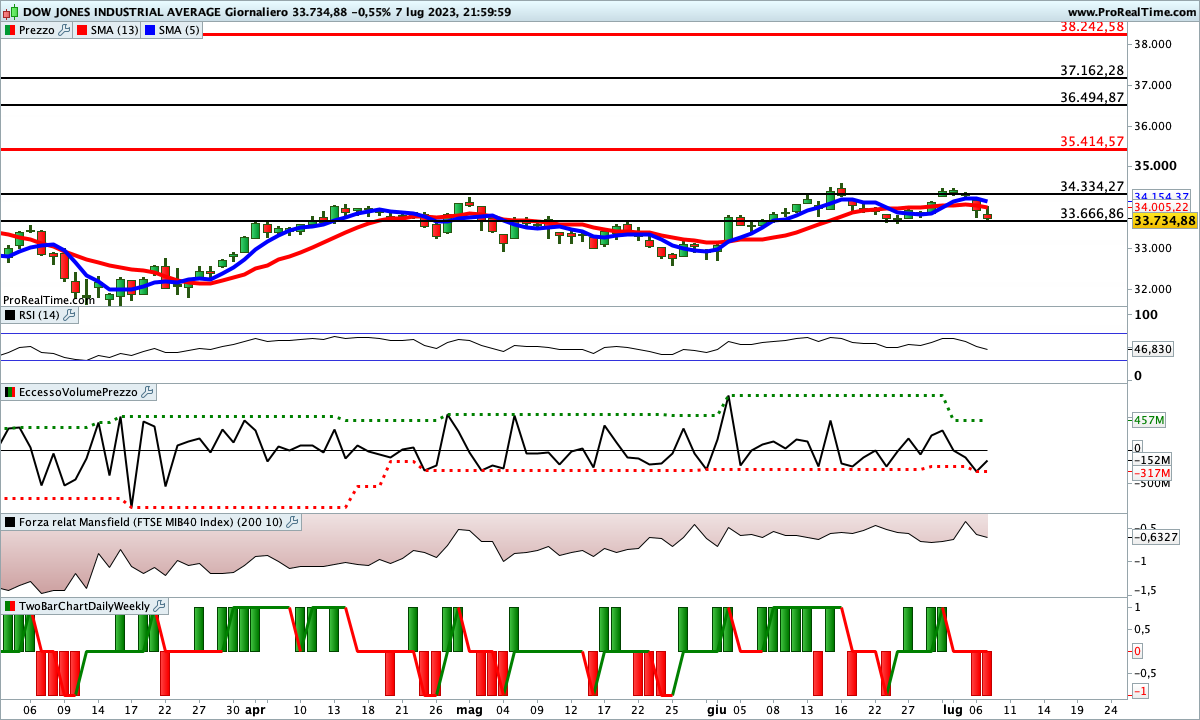Select the TwoBarChartDailyWeekly panel label
Viewport: 1200px width, 720px height.
coord(85,606)
